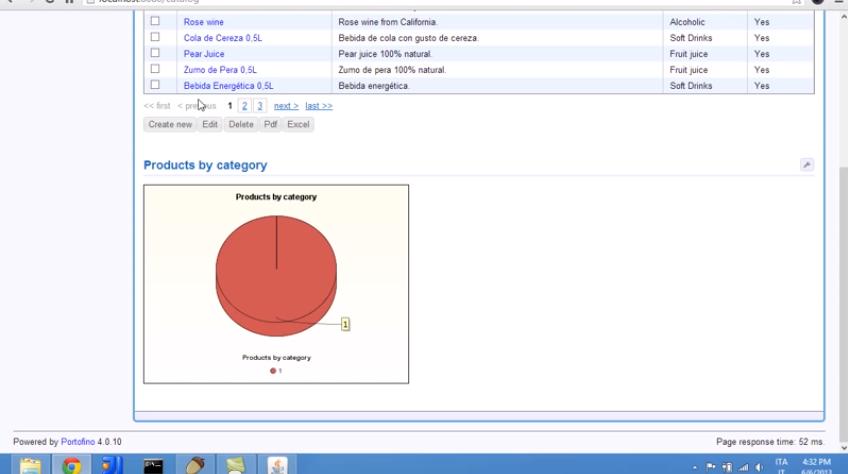The image size is (848, 474).
Task: Click the Action Center flag tray icon
Action: pyautogui.click(x=711, y=468)
